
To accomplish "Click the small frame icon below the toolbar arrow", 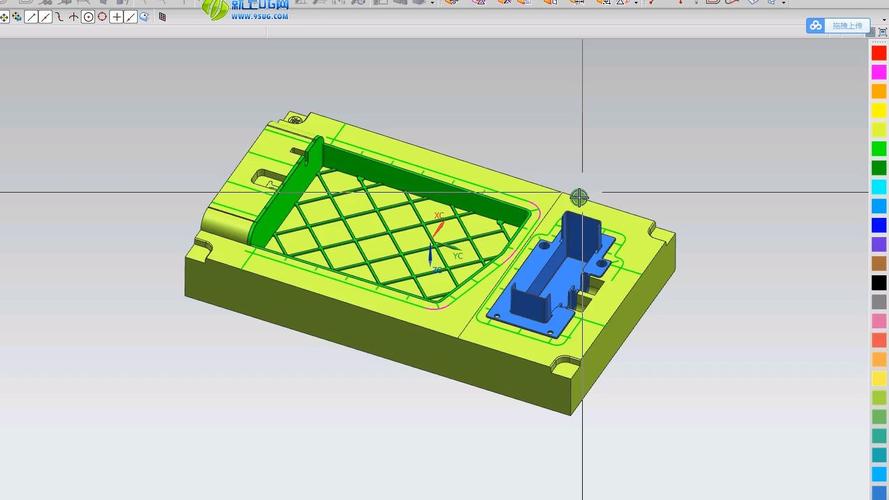I will (x=882, y=32).
